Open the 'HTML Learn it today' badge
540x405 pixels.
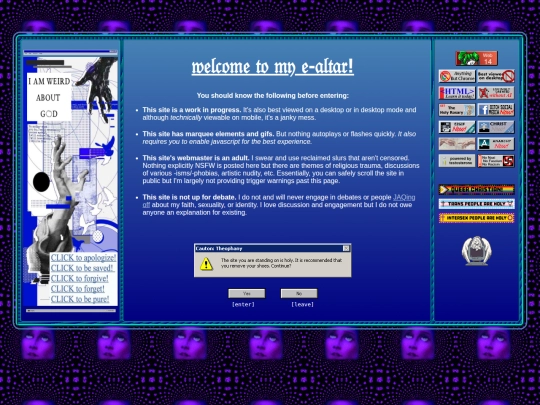pos(457,93)
